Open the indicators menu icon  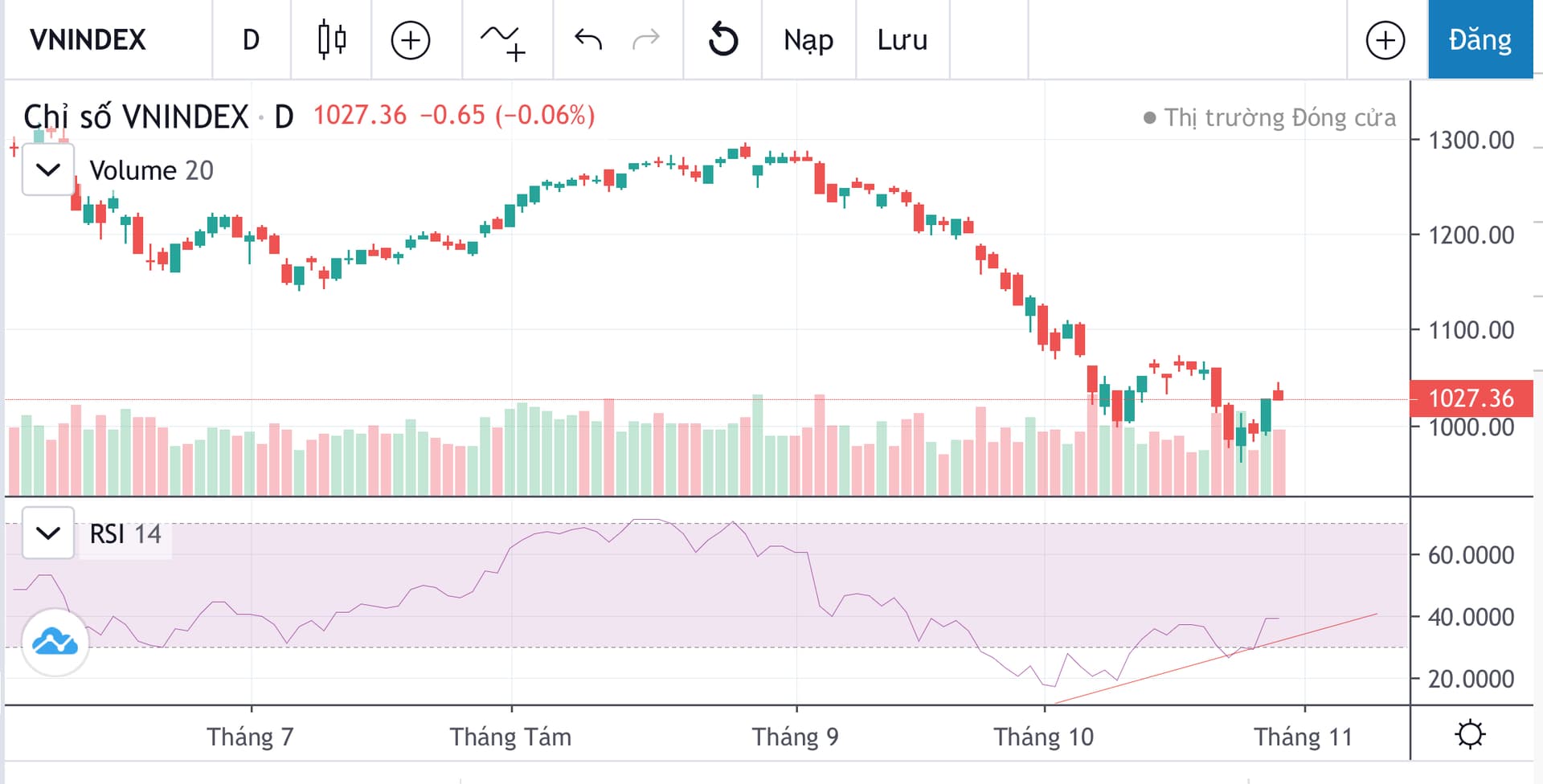pyautogui.click(x=503, y=40)
